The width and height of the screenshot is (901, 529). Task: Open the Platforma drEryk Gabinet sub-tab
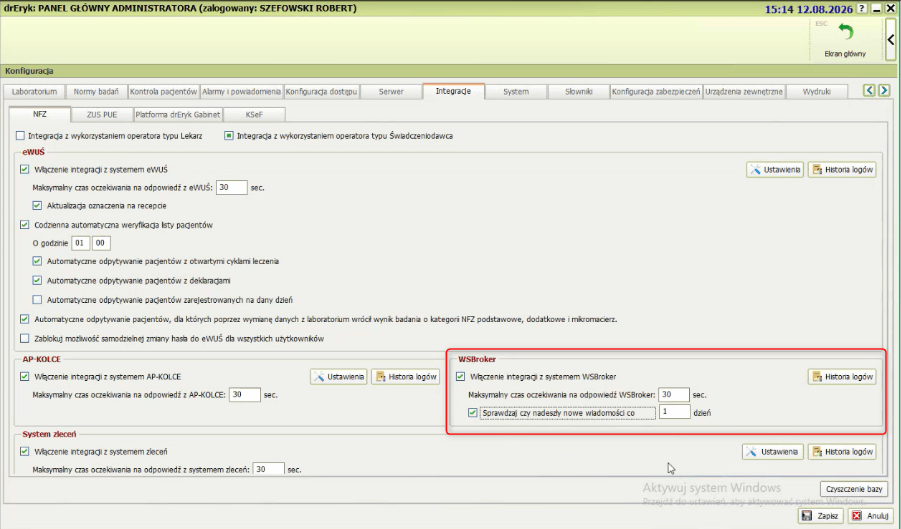pos(178,114)
